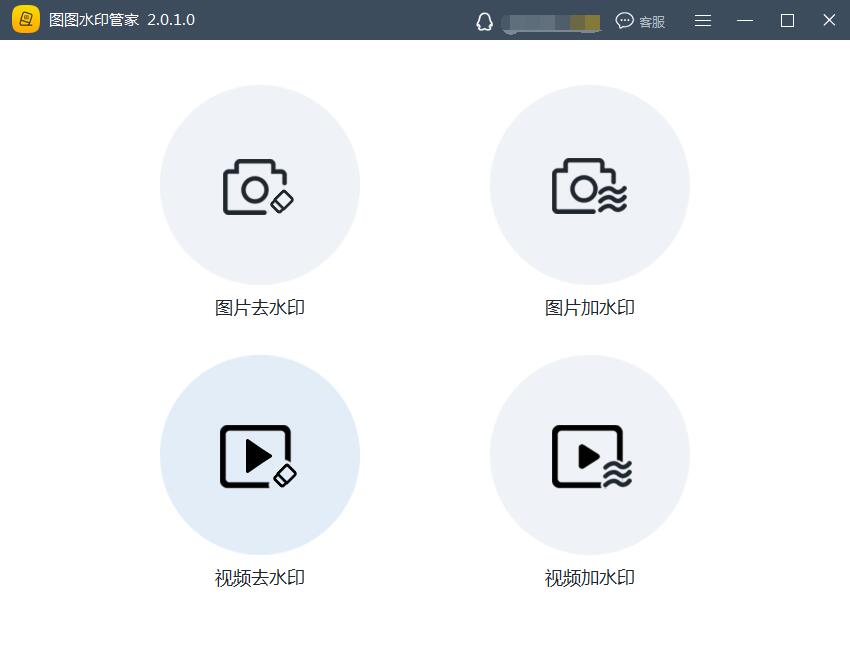This screenshot has height=650, width=850.
Task: Select the video add-watermark play icon
Action: [589, 456]
